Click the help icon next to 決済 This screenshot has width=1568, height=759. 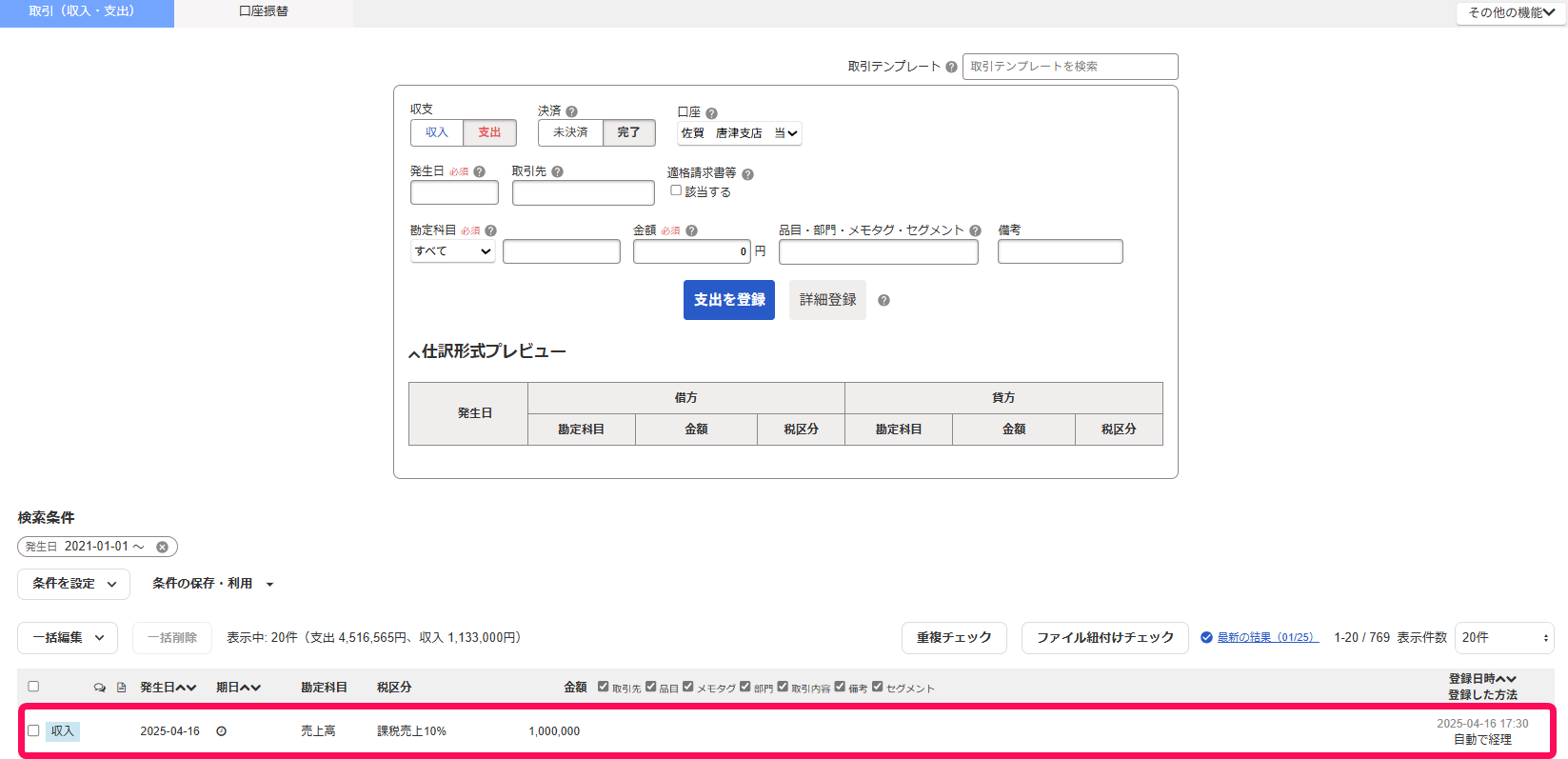(x=571, y=111)
